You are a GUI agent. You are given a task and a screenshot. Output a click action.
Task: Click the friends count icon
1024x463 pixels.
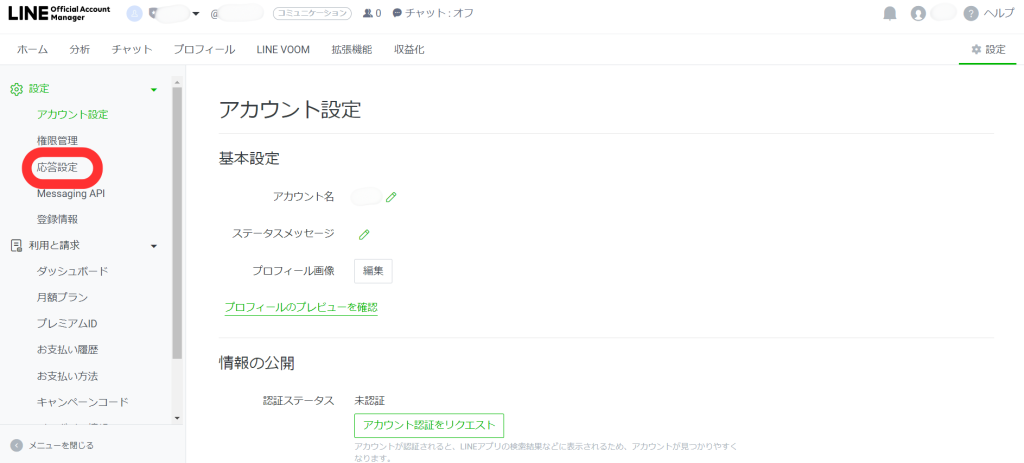tap(368, 13)
